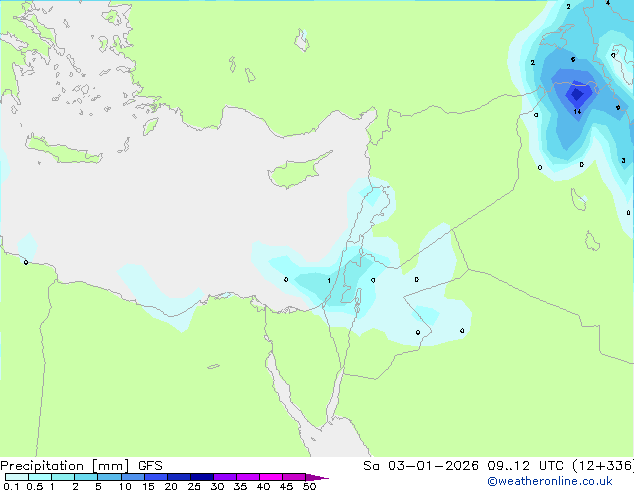Screen dimensions: 634x490
Task: Click the 'GFS' model label
Action: [x=150, y=466]
